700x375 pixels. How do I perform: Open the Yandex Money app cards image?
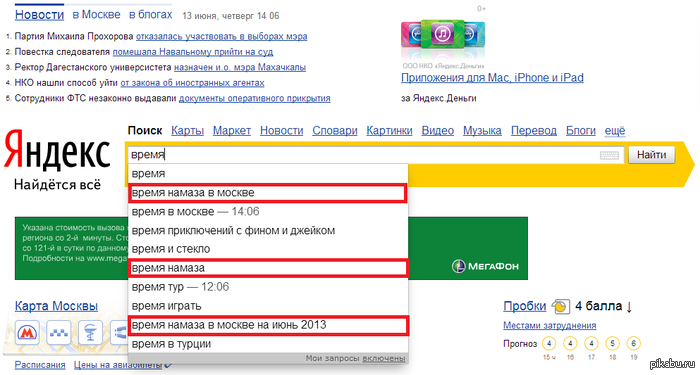tap(442, 35)
